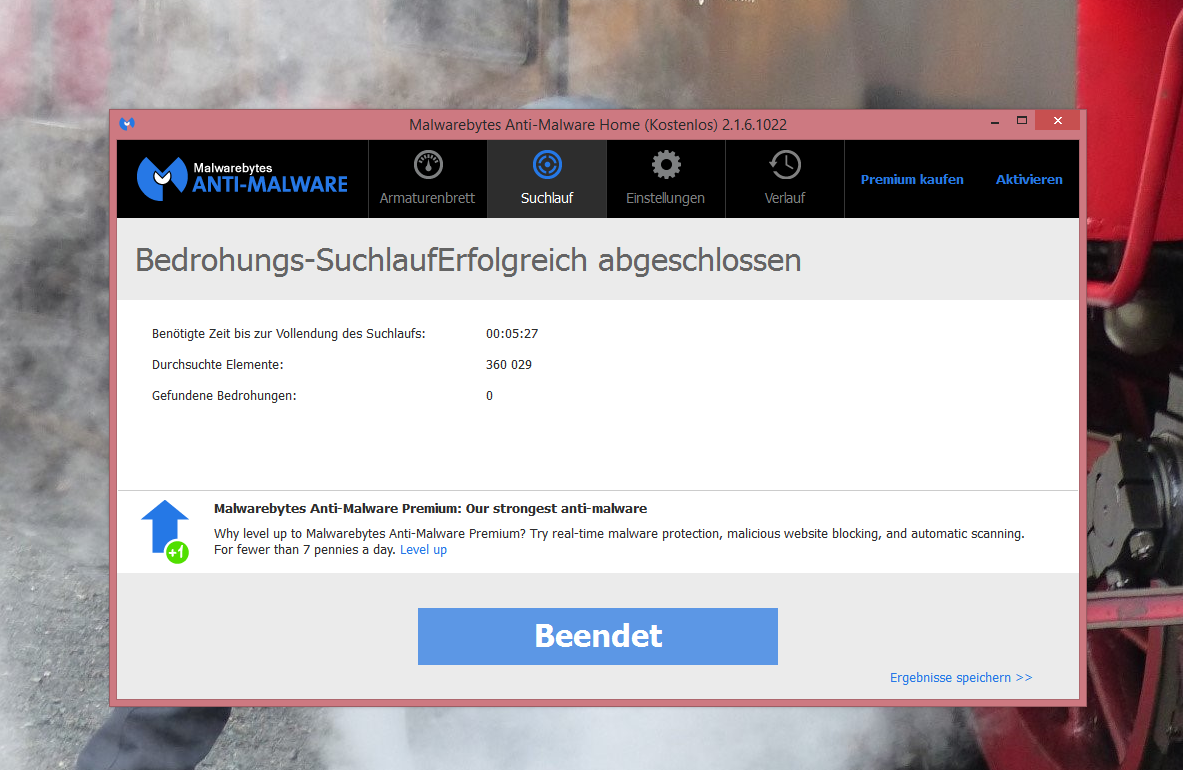Click the Benötigte Zeit label text
The image size is (1183, 770).
[x=288, y=333]
